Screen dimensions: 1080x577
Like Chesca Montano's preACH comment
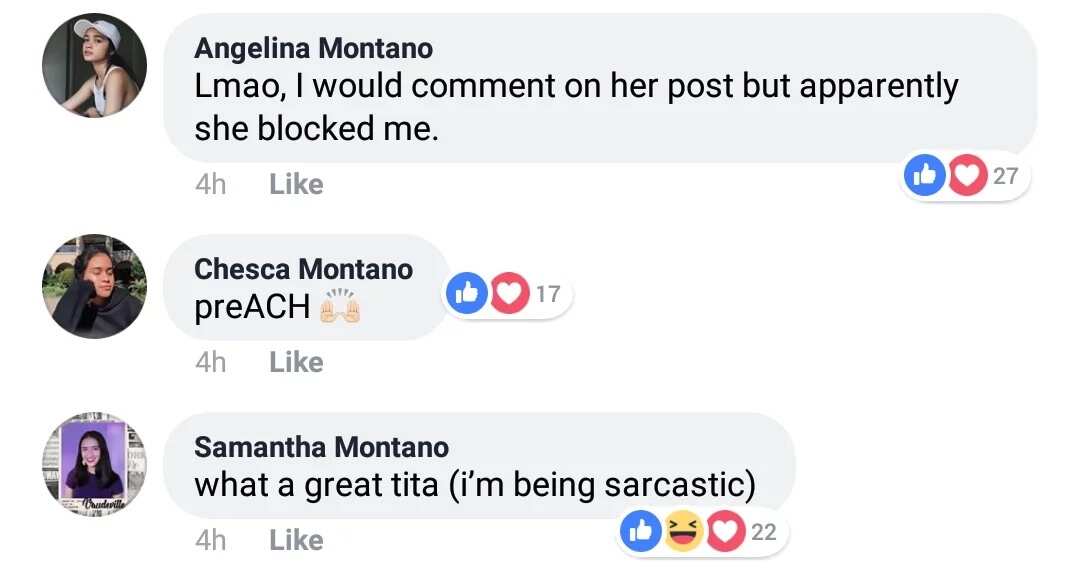click(296, 362)
